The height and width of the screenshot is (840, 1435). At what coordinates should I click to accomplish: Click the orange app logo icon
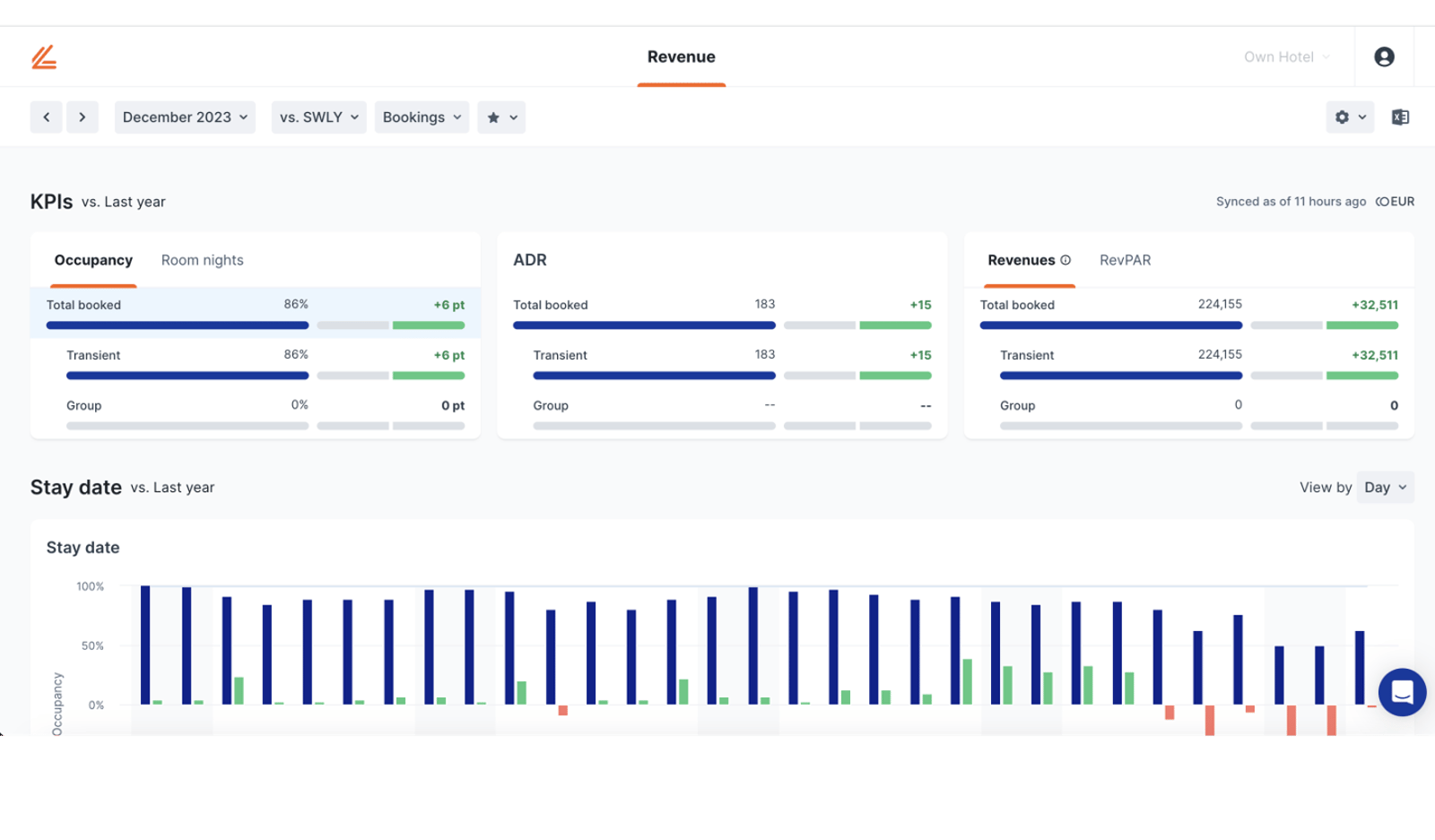coord(44,57)
